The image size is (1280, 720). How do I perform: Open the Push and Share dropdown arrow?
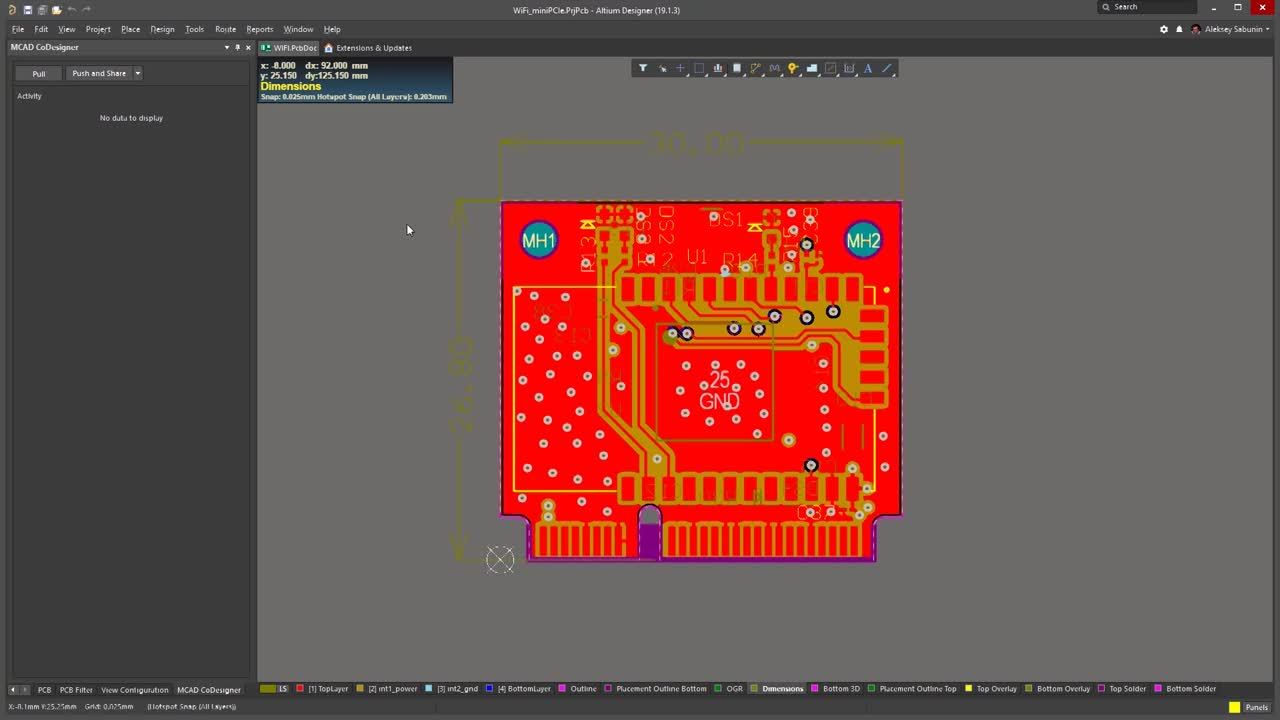(138, 74)
